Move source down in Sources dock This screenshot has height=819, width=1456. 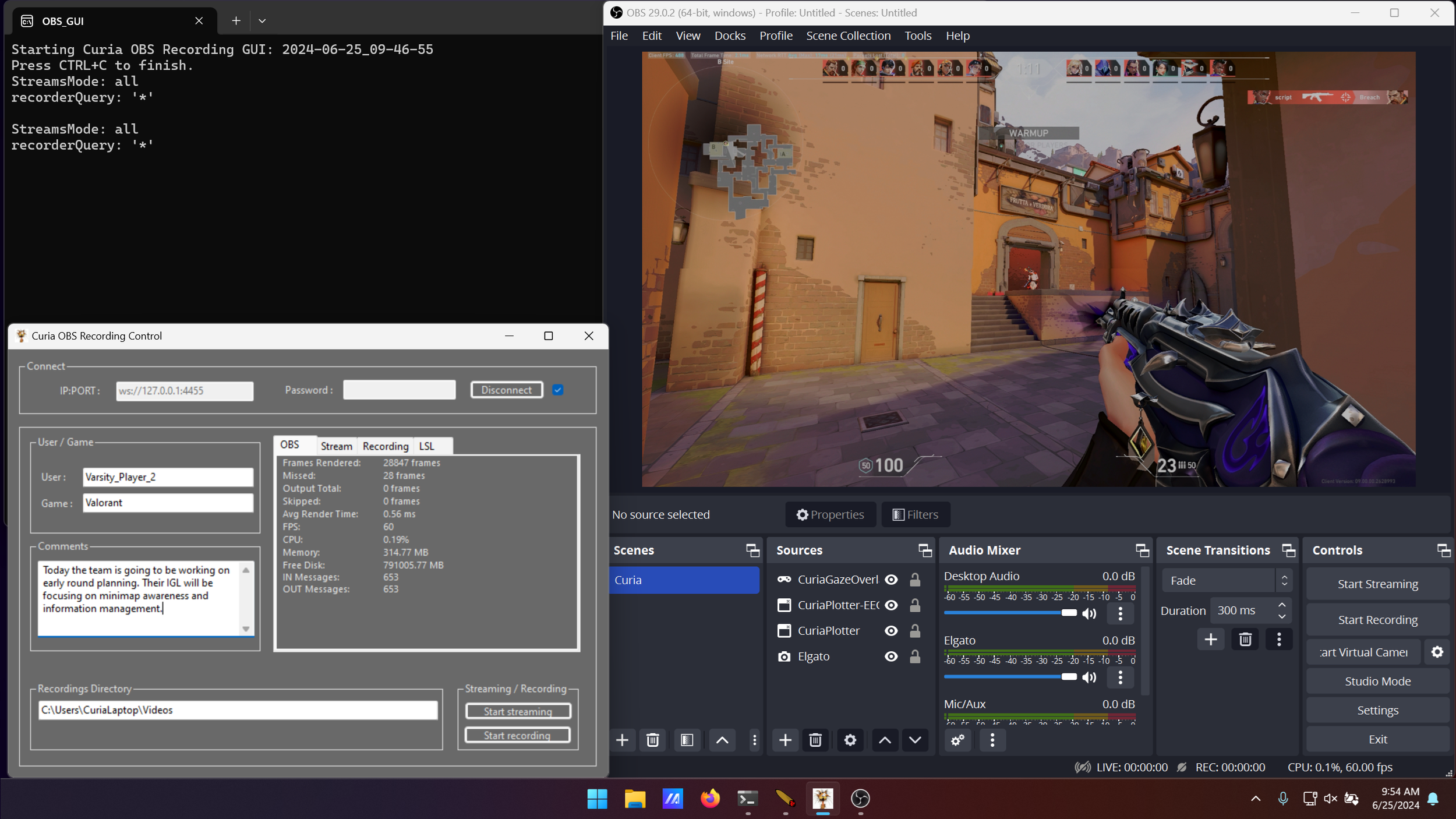coord(915,740)
